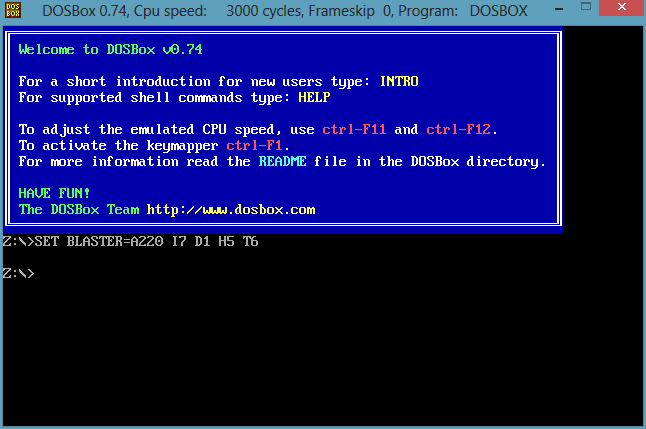Click the cyan README word
Viewport: 646px width, 429px height.
coord(282,161)
